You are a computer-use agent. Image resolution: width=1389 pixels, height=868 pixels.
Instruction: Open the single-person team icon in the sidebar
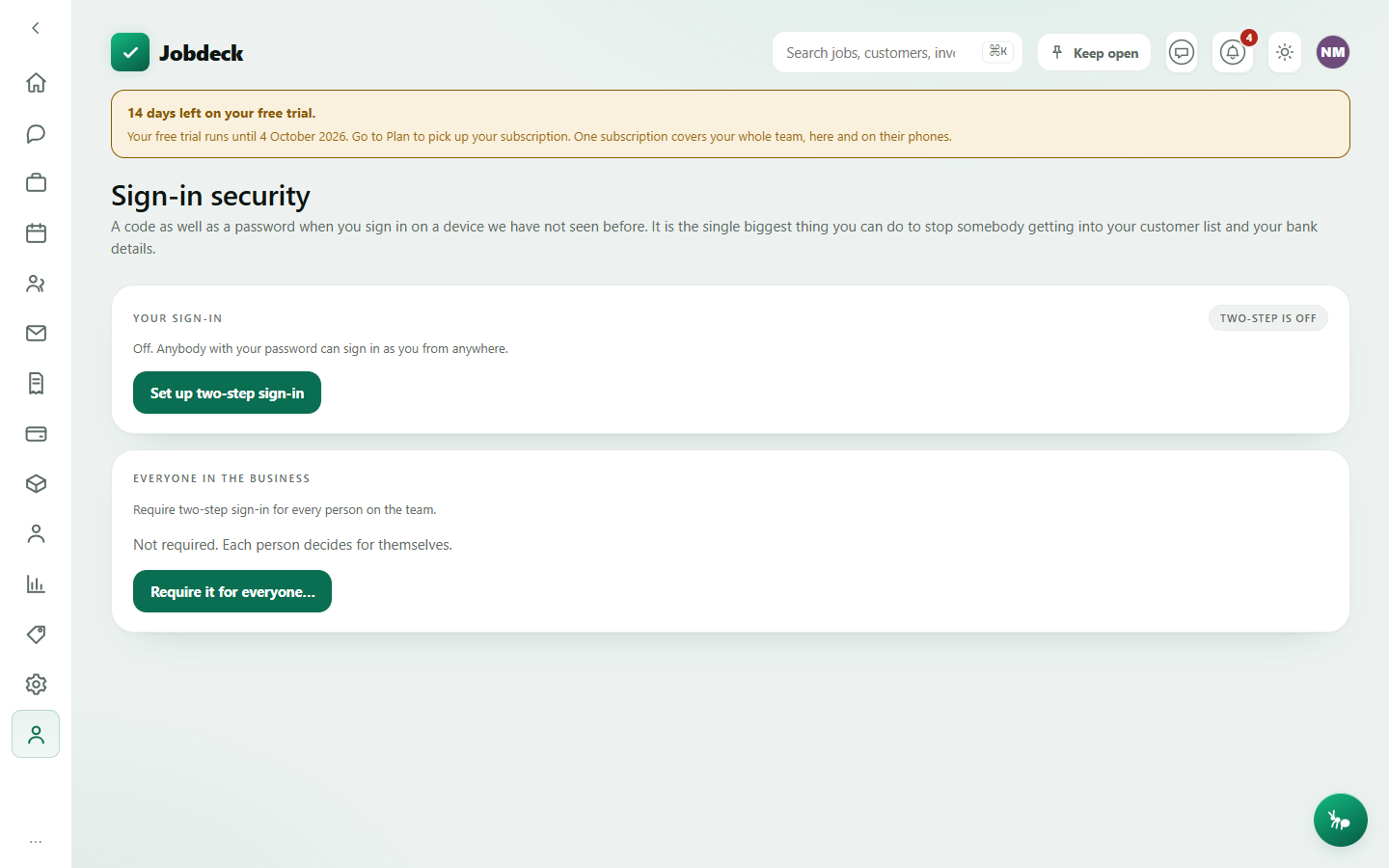click(36, 534)
